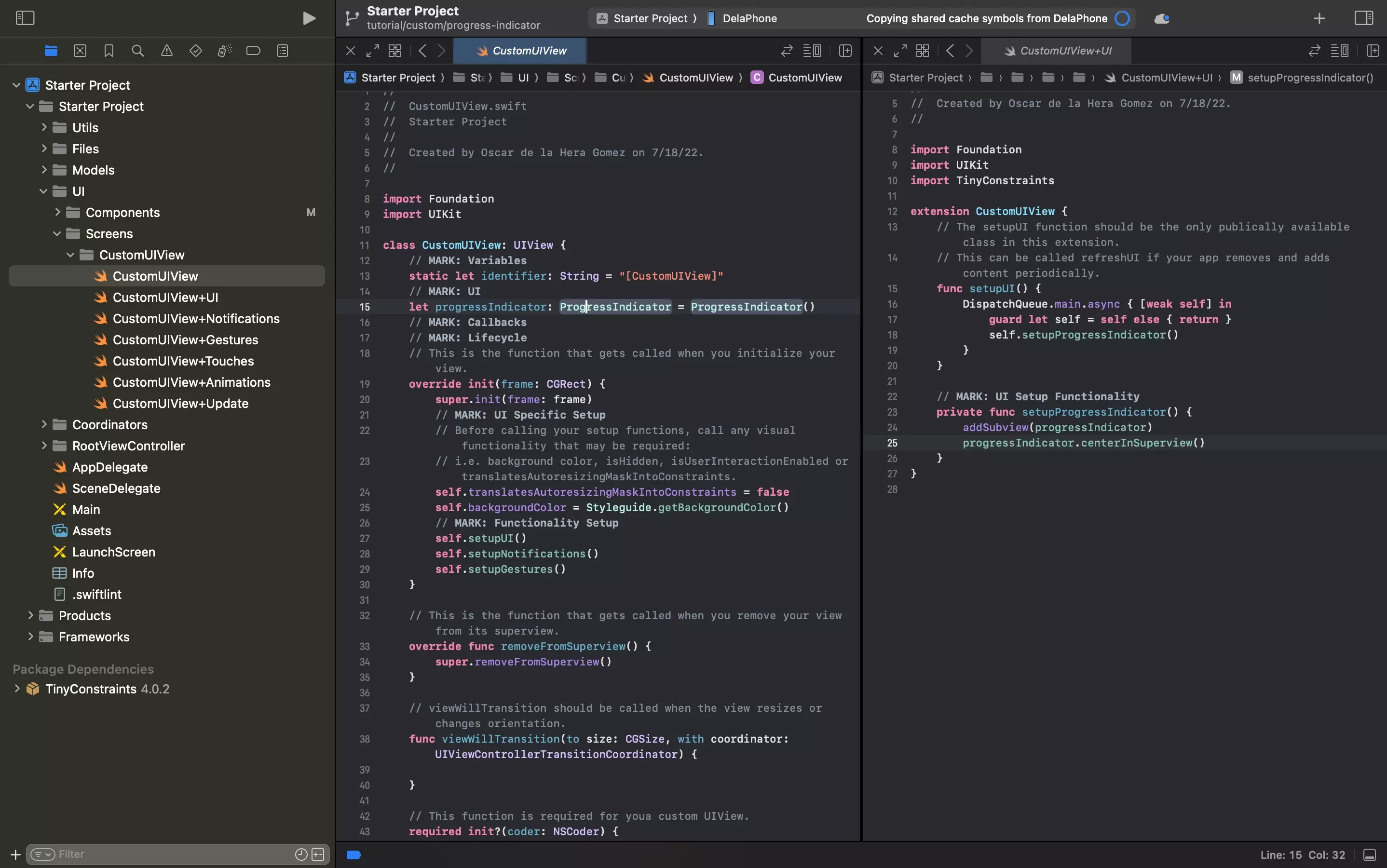Choose the DelaPhone run destination
Viewport: 1387px width, 868px height.
(742, 18)
